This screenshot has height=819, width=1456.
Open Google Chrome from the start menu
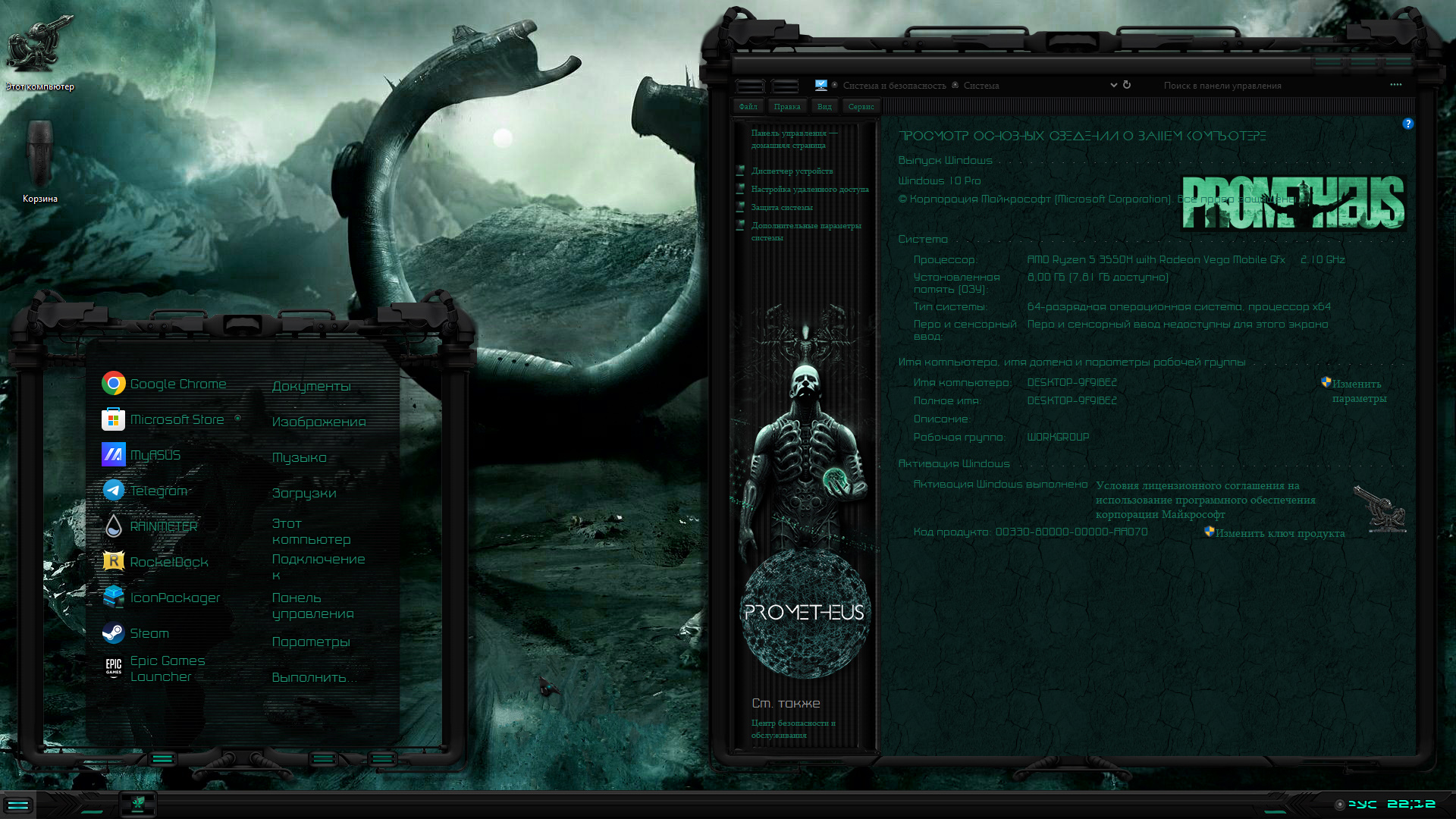tap(178, 384)
